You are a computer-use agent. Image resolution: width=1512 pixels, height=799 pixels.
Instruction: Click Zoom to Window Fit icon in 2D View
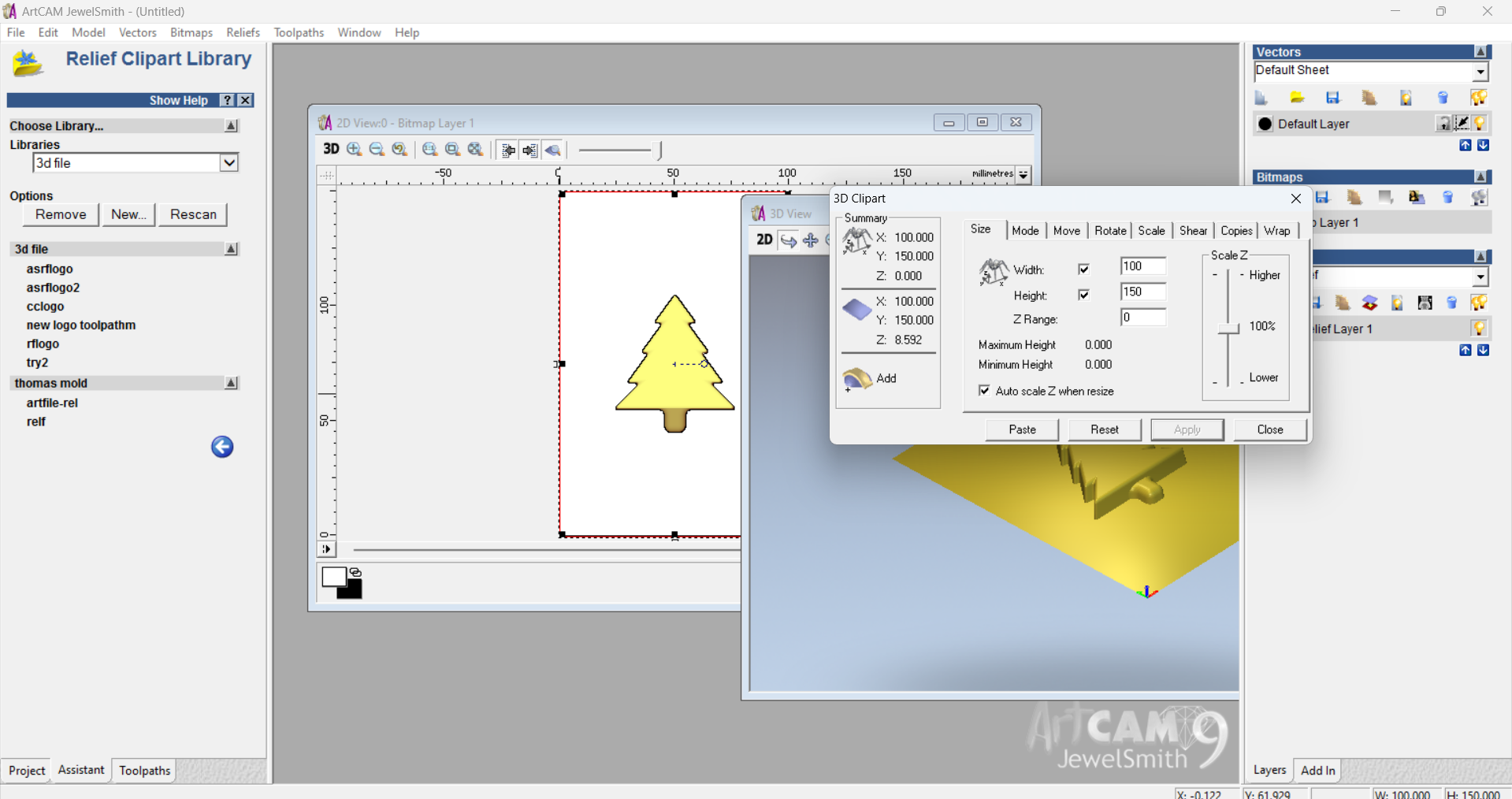[x=452, y=149]
